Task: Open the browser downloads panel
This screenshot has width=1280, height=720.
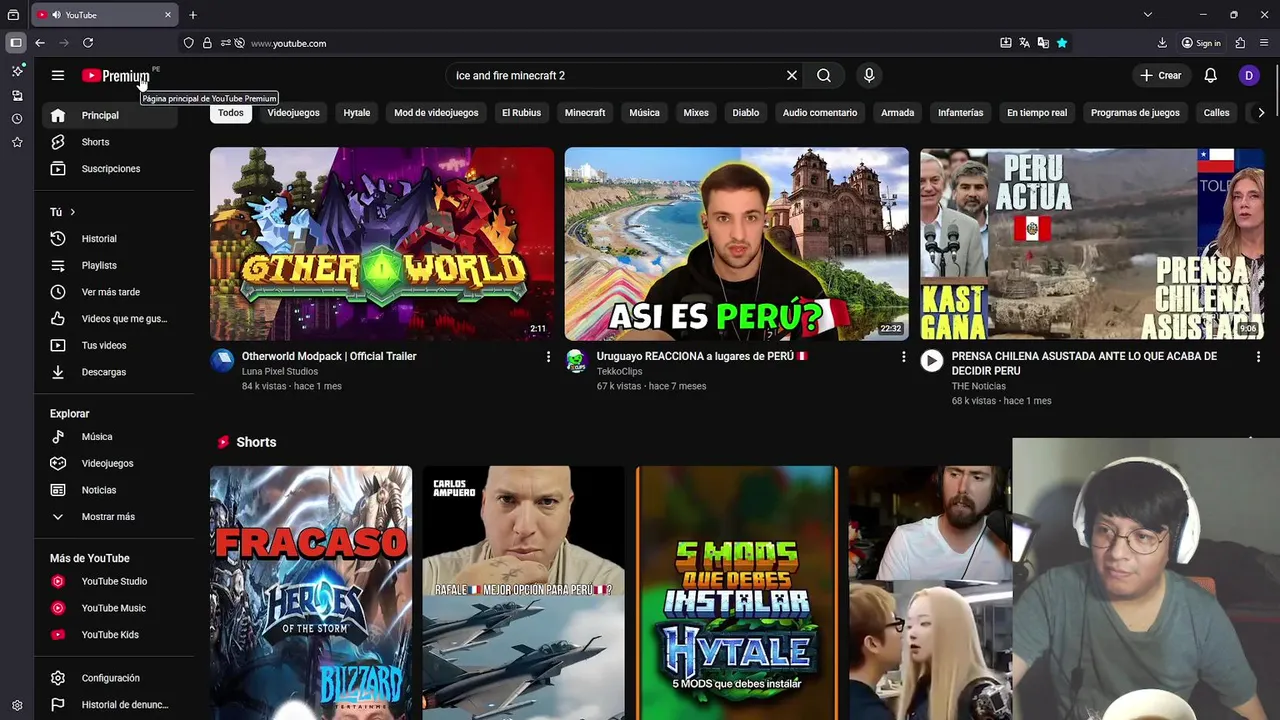Action: 1162,43
